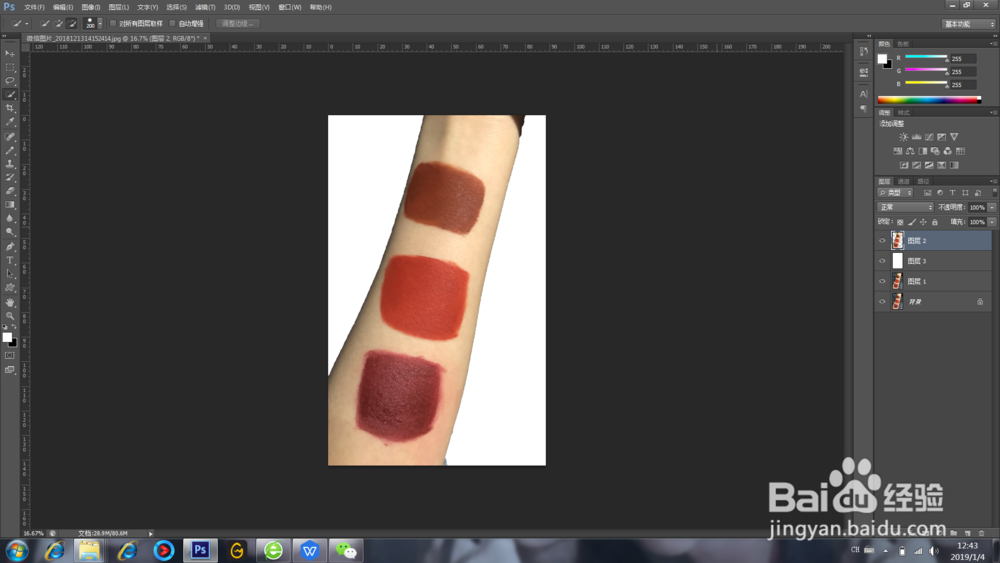Choose New selection mode in options bar
1000x563 pixels.
click(45, 24)
